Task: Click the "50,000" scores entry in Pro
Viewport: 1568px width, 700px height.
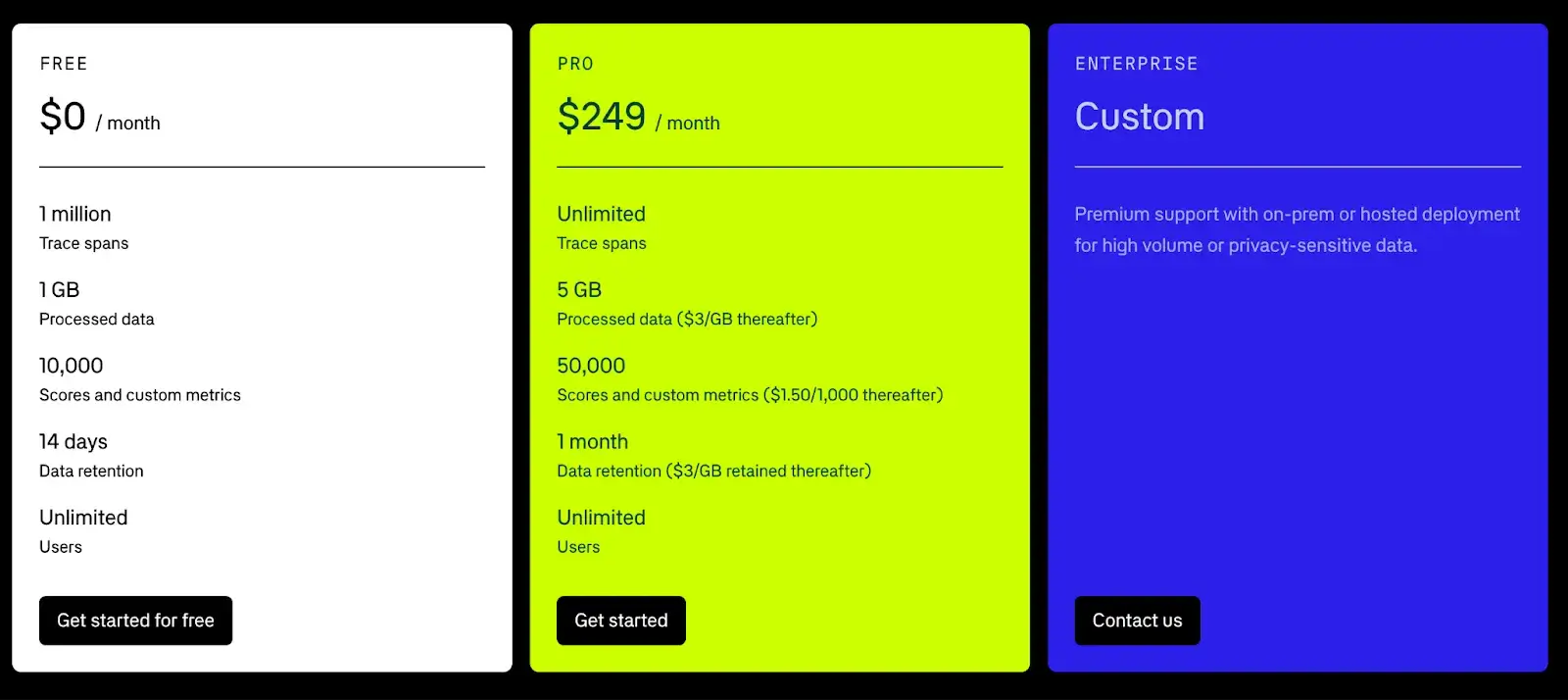Action: 591,366
